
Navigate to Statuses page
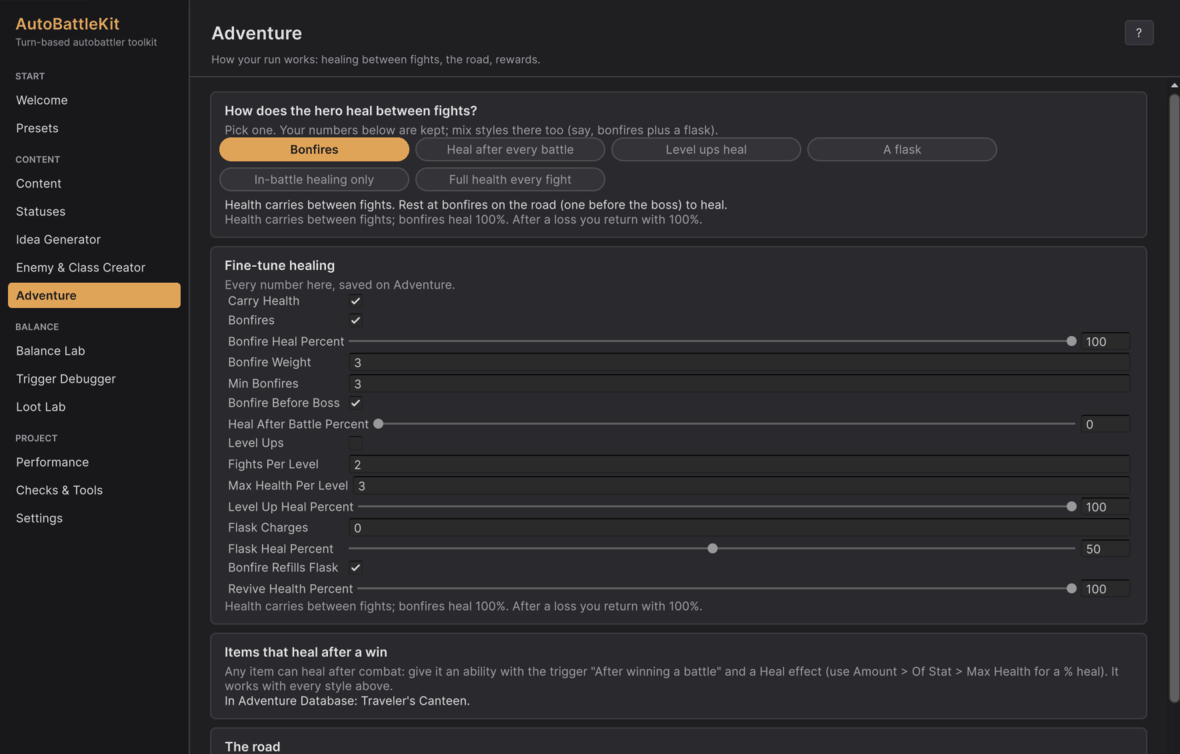click(94, 211)
